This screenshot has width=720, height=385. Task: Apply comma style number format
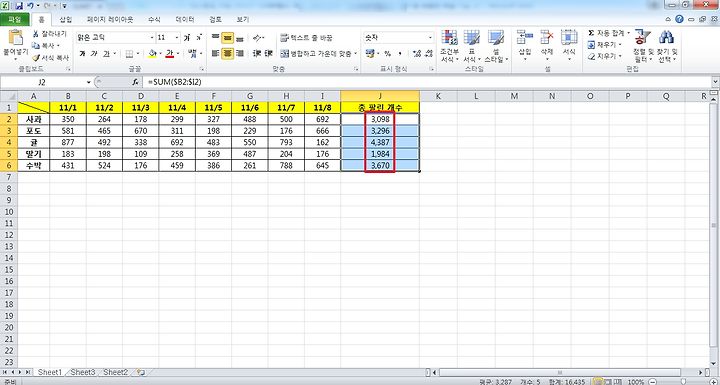click(400, 54)
